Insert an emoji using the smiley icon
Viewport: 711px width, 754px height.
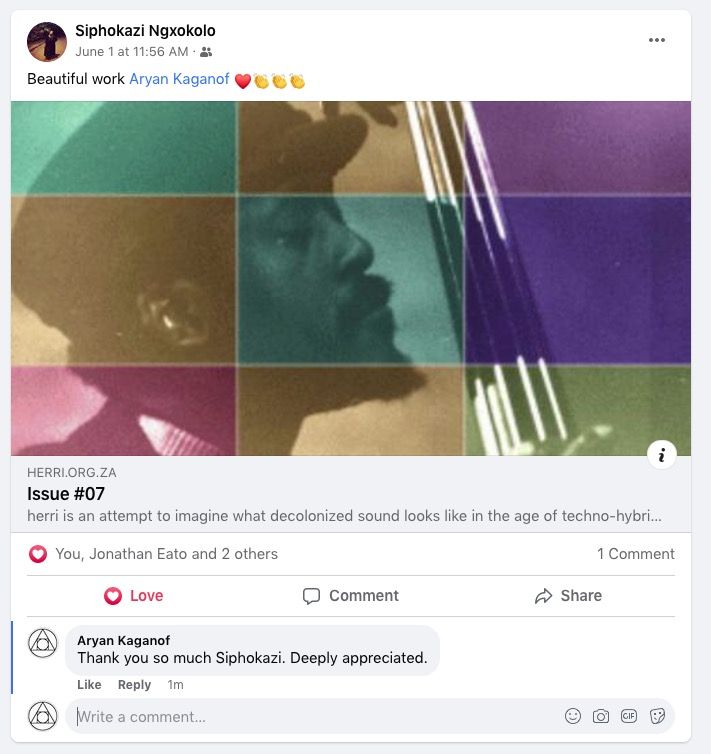pos(573,716)
